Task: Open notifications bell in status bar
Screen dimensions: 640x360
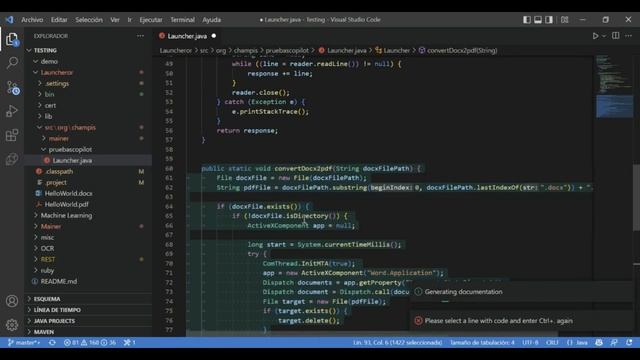Action: click(x=629, y=342)
